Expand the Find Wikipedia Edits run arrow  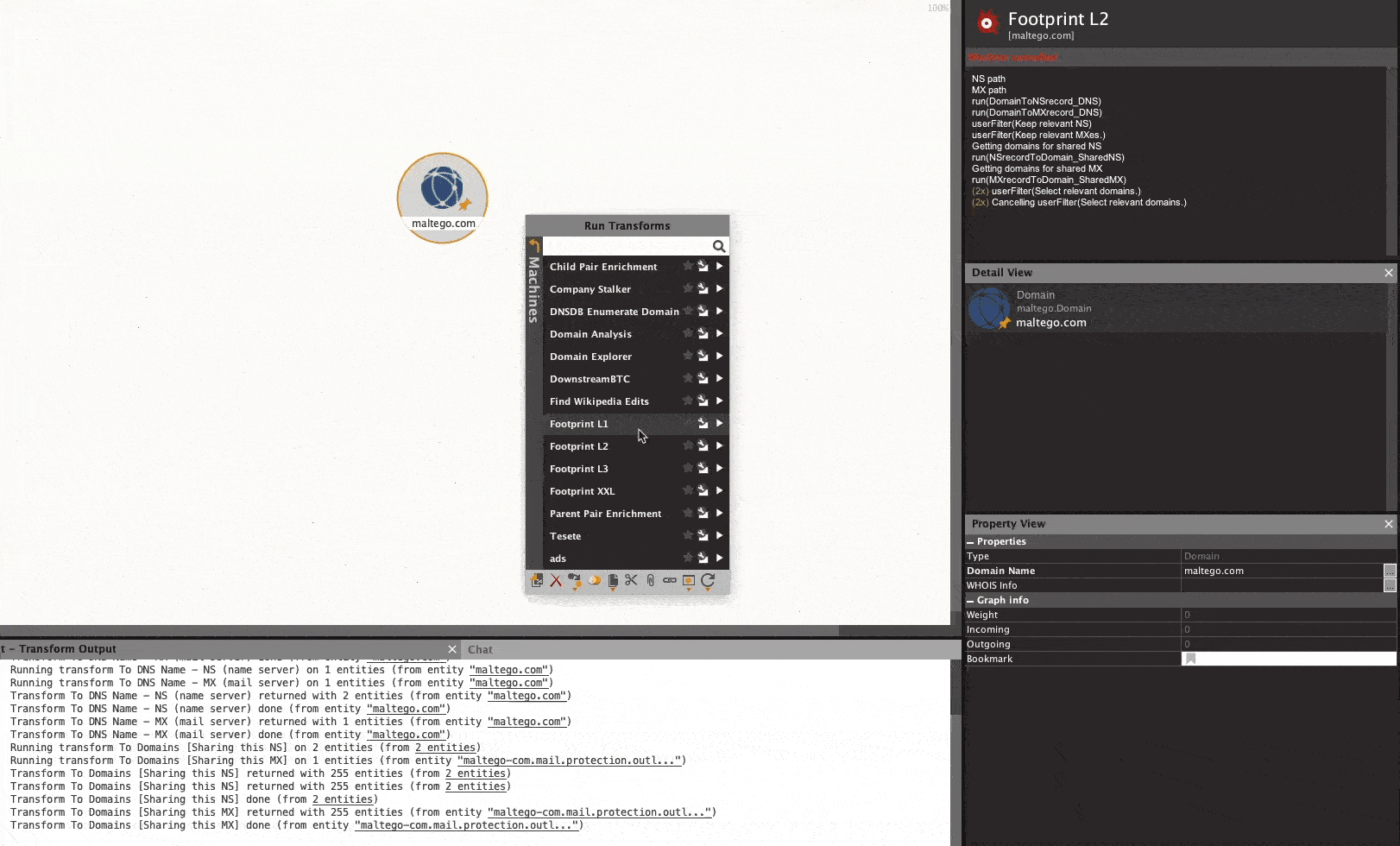(x=719, y=401)
